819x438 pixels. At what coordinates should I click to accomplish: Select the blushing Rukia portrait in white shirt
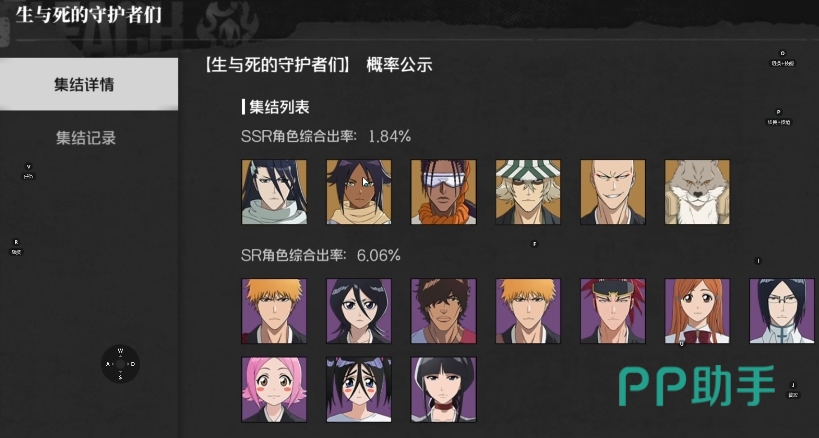tap(359, 389)
